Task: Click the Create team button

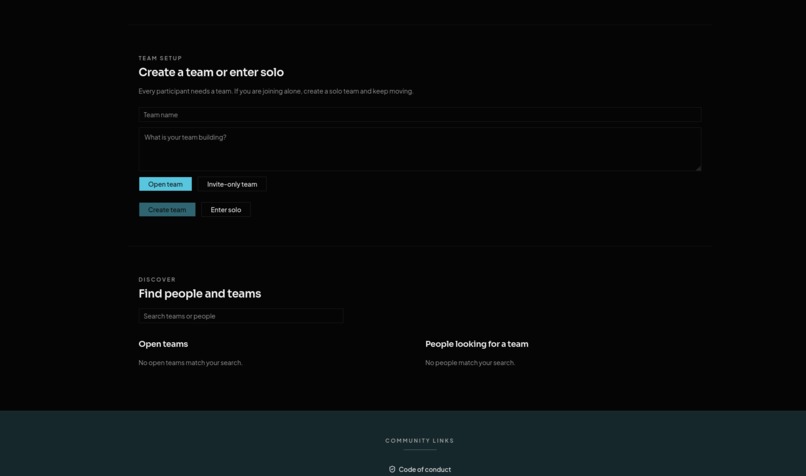Action: click(x=167, y=210)
